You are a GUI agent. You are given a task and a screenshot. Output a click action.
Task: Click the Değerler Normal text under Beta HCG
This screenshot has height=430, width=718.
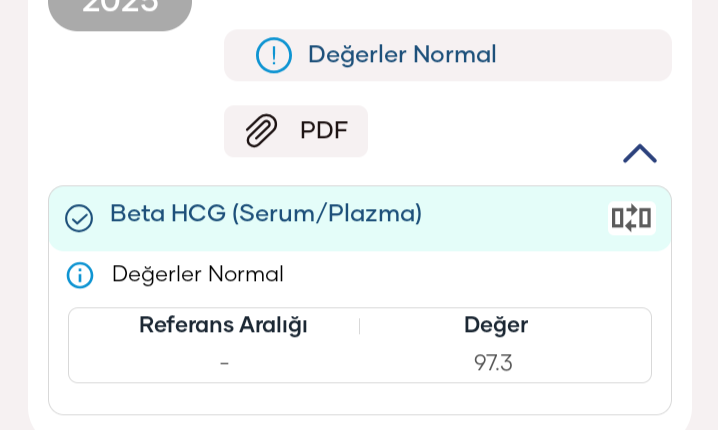[198, 274]
